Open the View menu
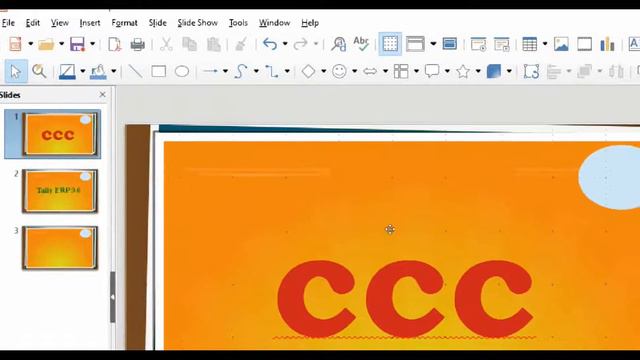Screen dimensions: 640x360 [60, 23]
